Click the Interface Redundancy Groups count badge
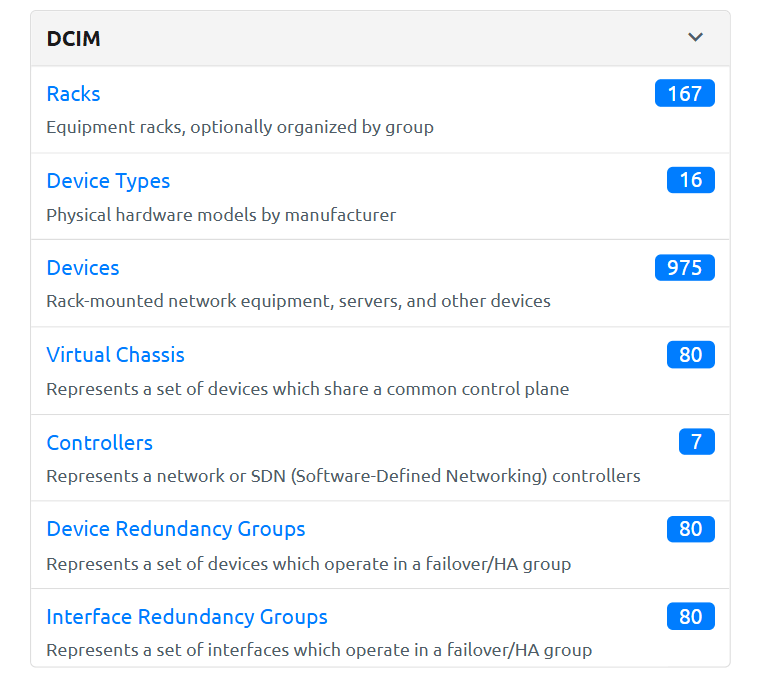 [x=691, y=616]
